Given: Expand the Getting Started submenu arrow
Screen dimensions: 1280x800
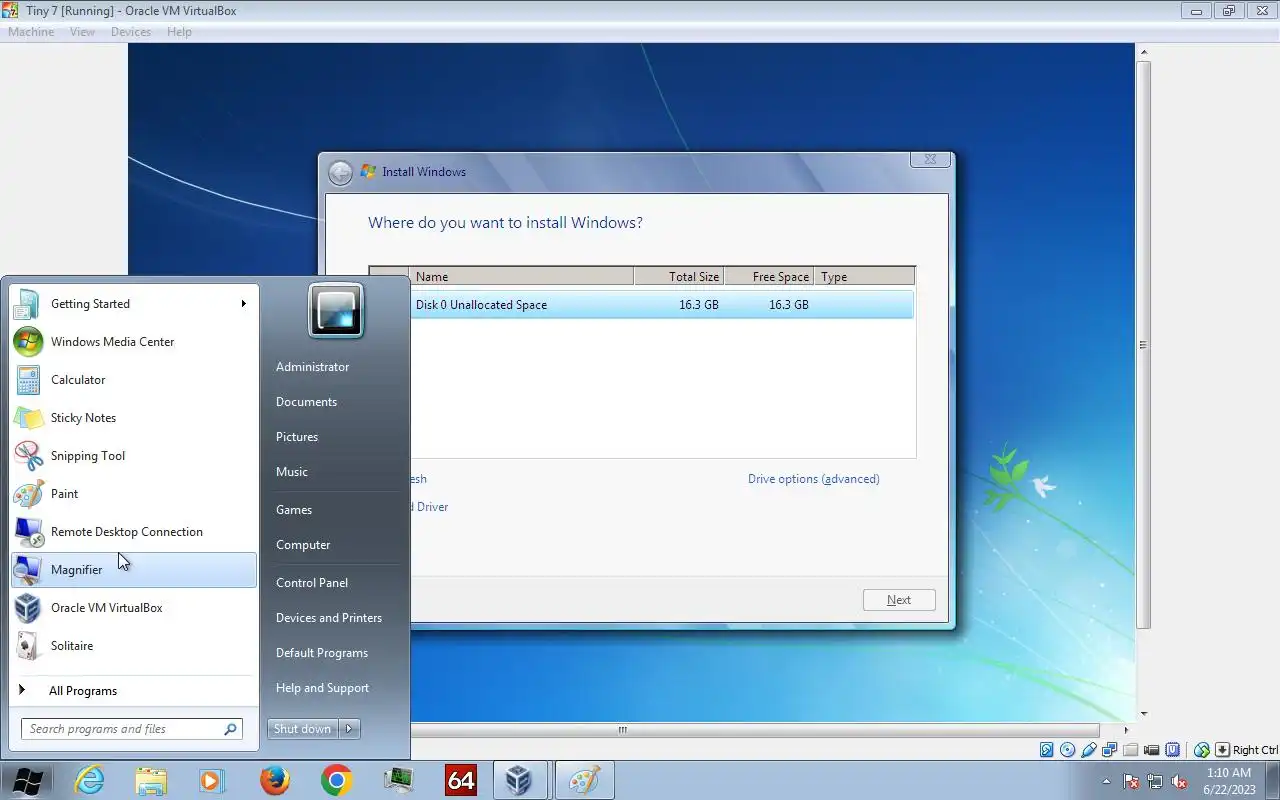Looking at the screenshot, I should click(243, 304).
